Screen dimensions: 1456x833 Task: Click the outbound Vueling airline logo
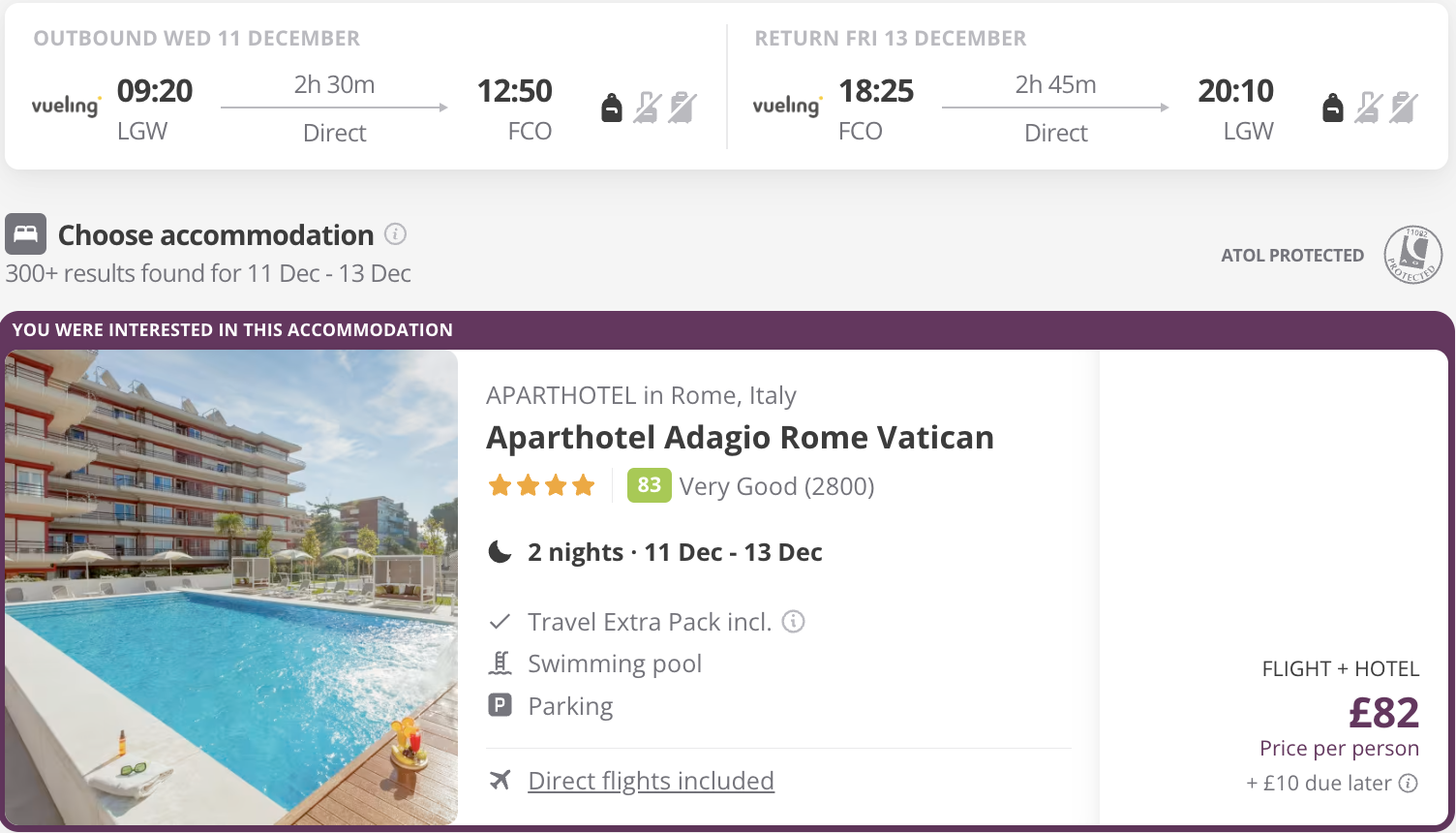65,106
